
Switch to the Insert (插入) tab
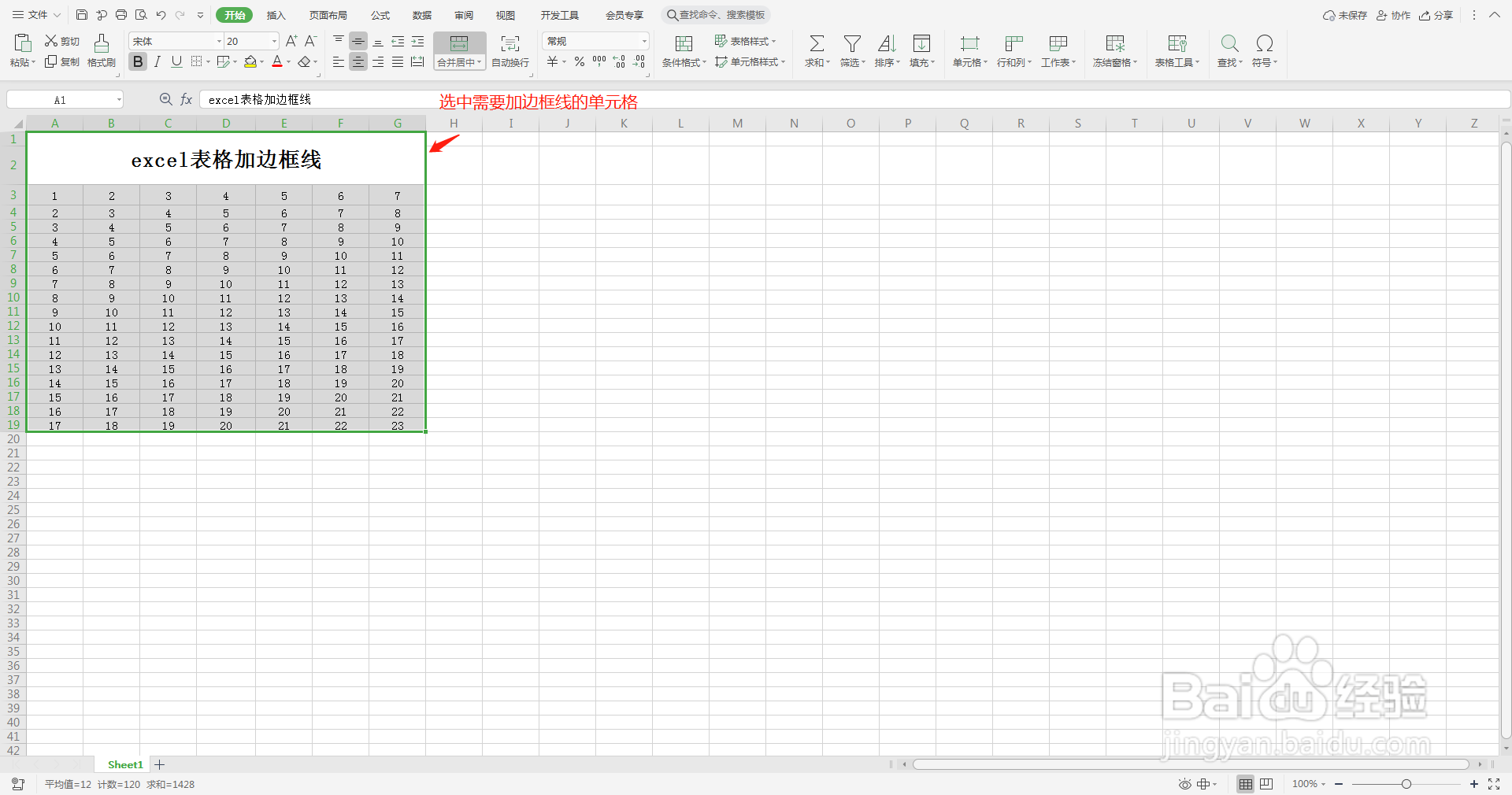(276, 15)
